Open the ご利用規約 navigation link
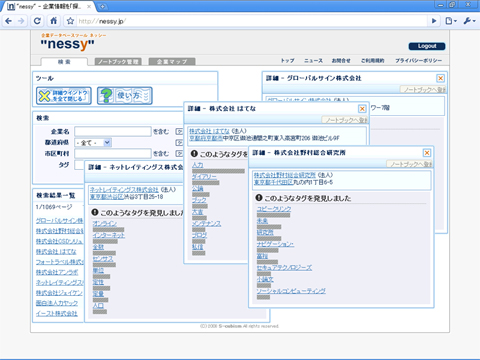 pos(373,61)
